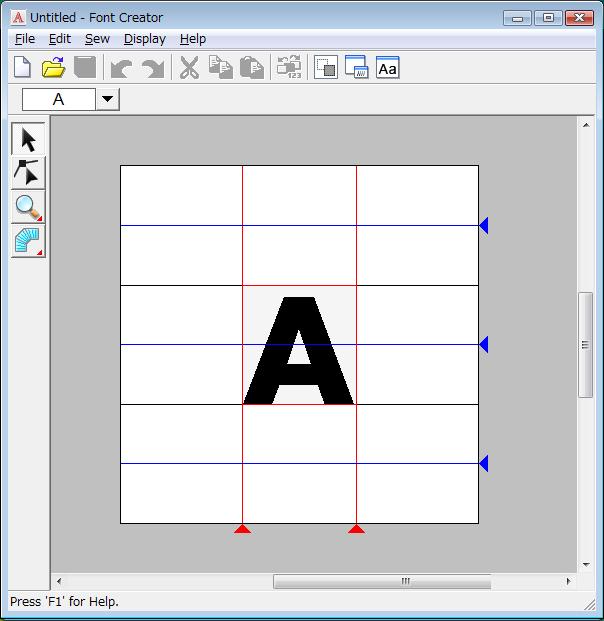Select the arrow selection tool
The height and width of the screenshot is (621, 604).
[28, 139]
